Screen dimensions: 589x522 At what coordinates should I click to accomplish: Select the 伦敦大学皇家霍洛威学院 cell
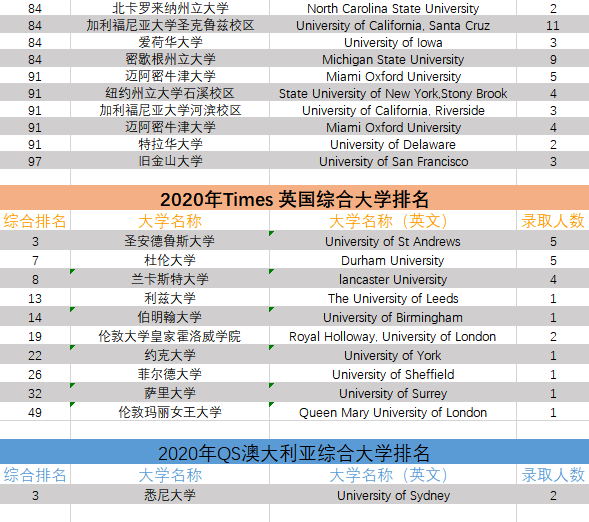click(x=170, y=336)
